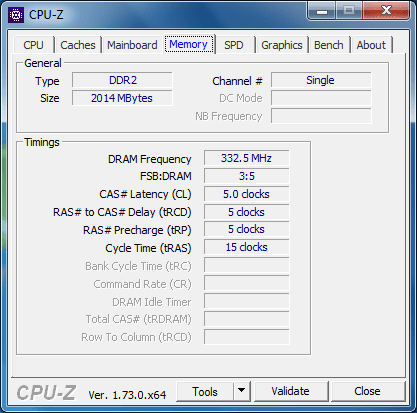Click the 15 clocks tRAS value
Screen dimensions: 417x413
coord(247,247)
